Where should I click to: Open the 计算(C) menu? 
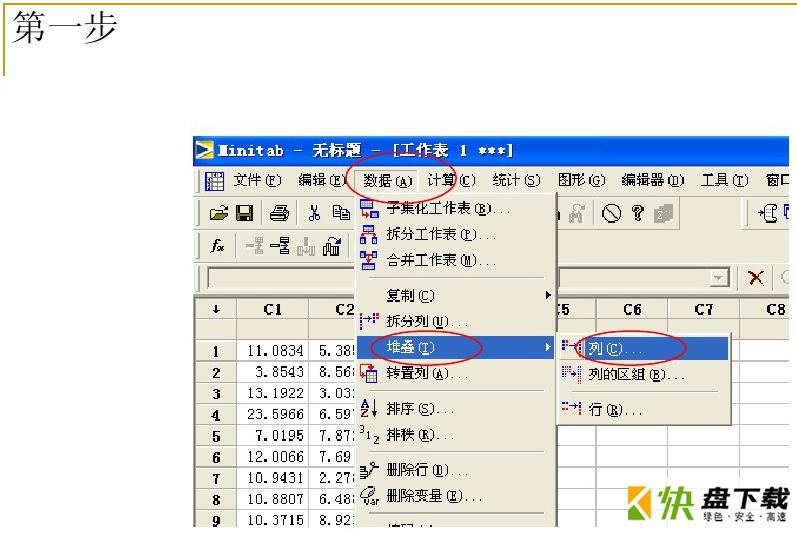point(451,180)
